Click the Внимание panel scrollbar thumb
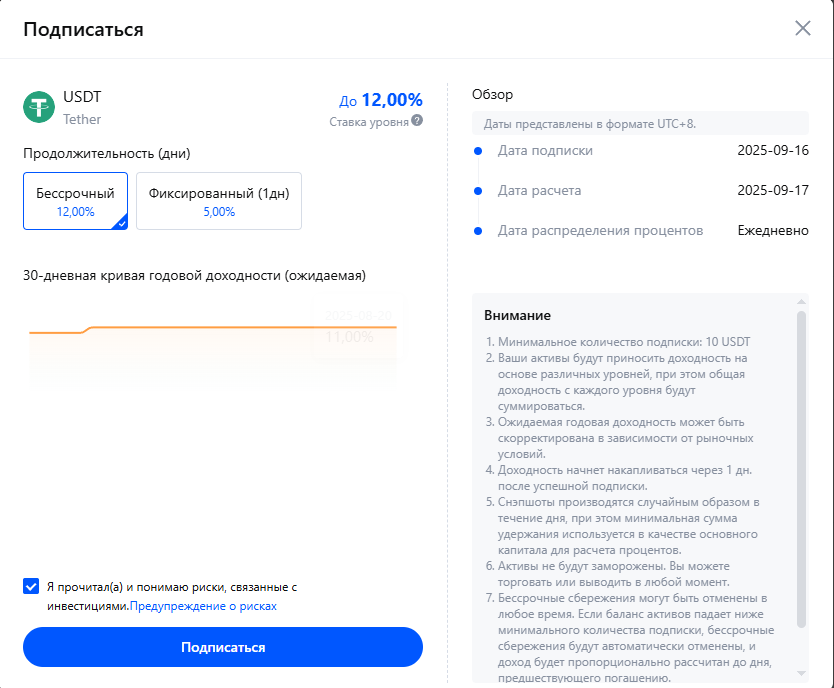Image resolution: width=834 pixels, height=688 pixels. (x=802, y=469)
